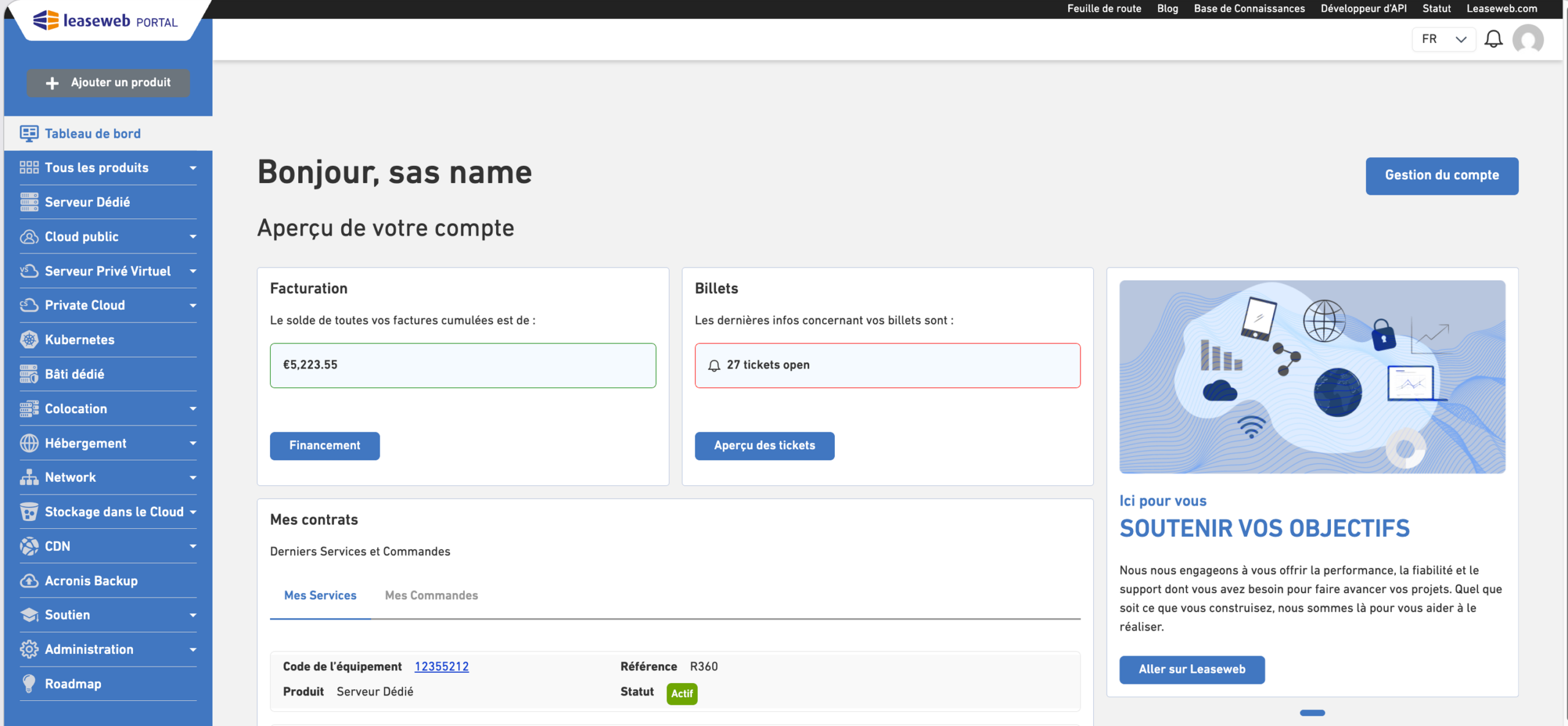The height and width of the screenshot is (726, 1568).
Task: Expand Network submenu arrow
Action: 193,477
